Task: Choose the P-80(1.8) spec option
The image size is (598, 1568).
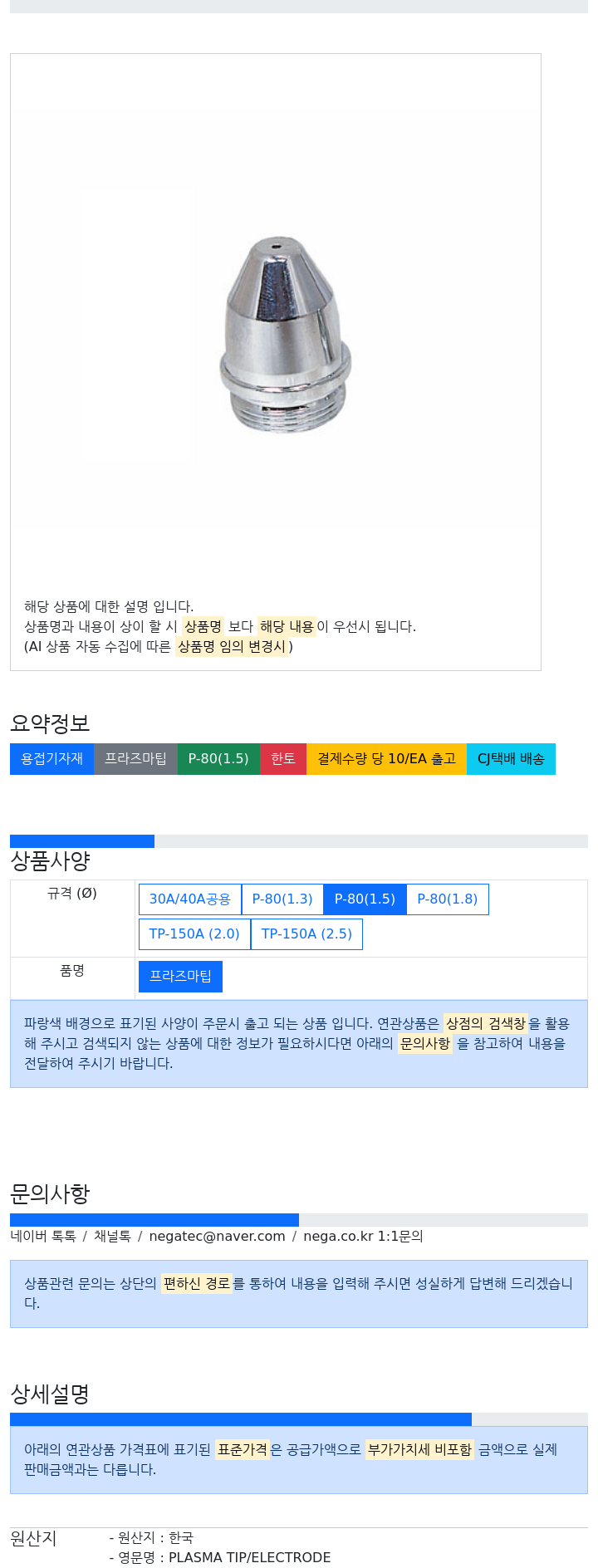Action: click(x=447, y=899)
